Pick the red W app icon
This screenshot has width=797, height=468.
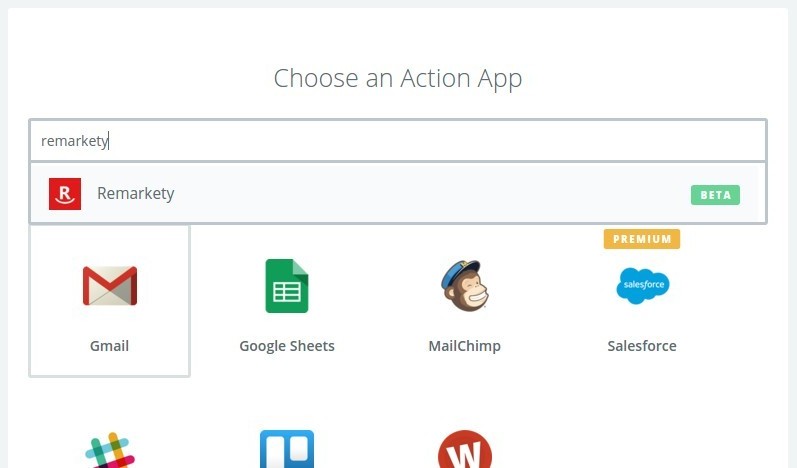pos(465,449)
